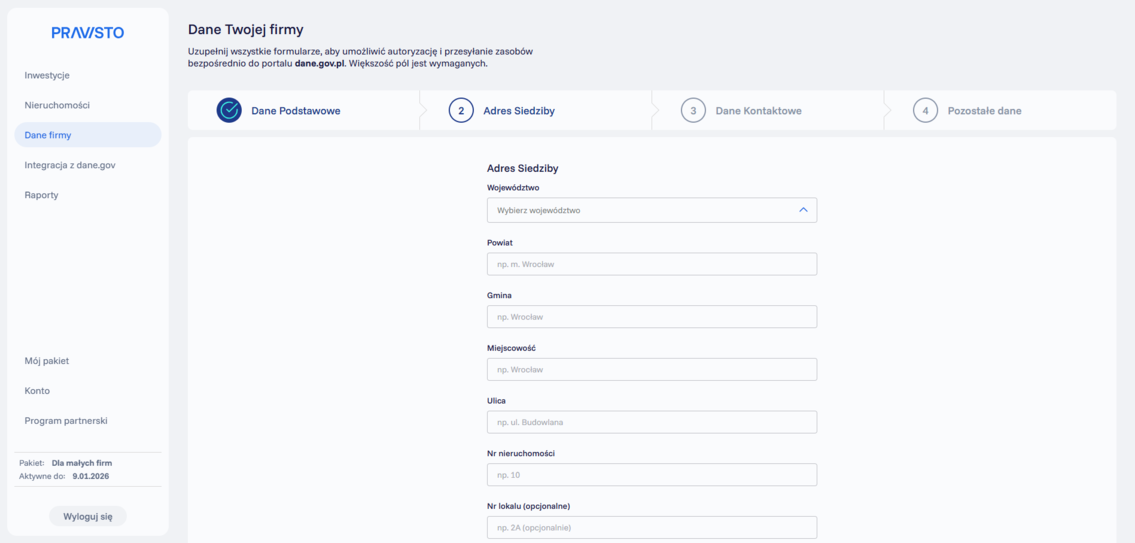Image resolution: width=1135 pixels, height=543 pixels.
Task: Select step 3 circle icon
Action: [693, 110]
